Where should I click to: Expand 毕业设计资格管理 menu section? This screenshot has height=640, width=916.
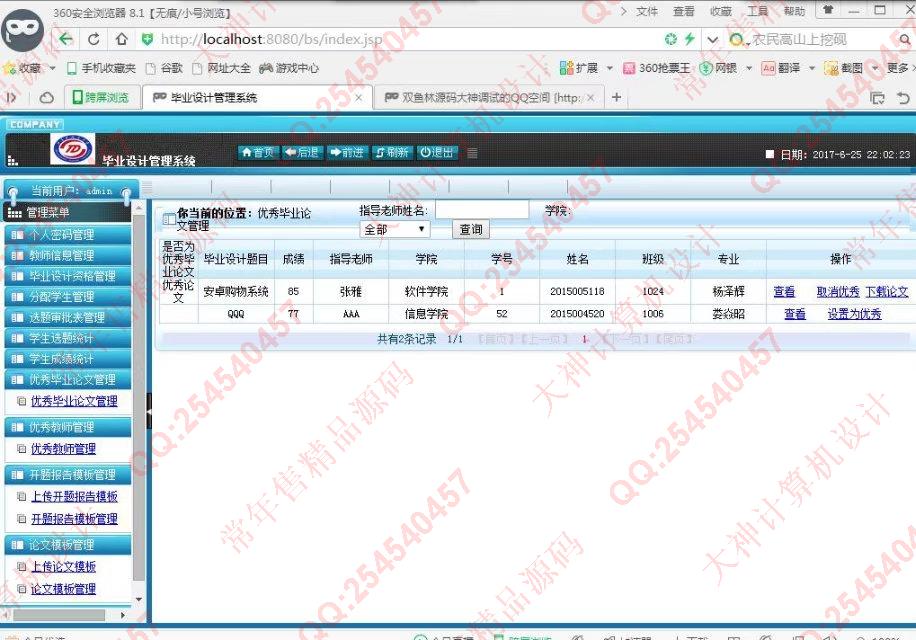click(x=68, y=276)
